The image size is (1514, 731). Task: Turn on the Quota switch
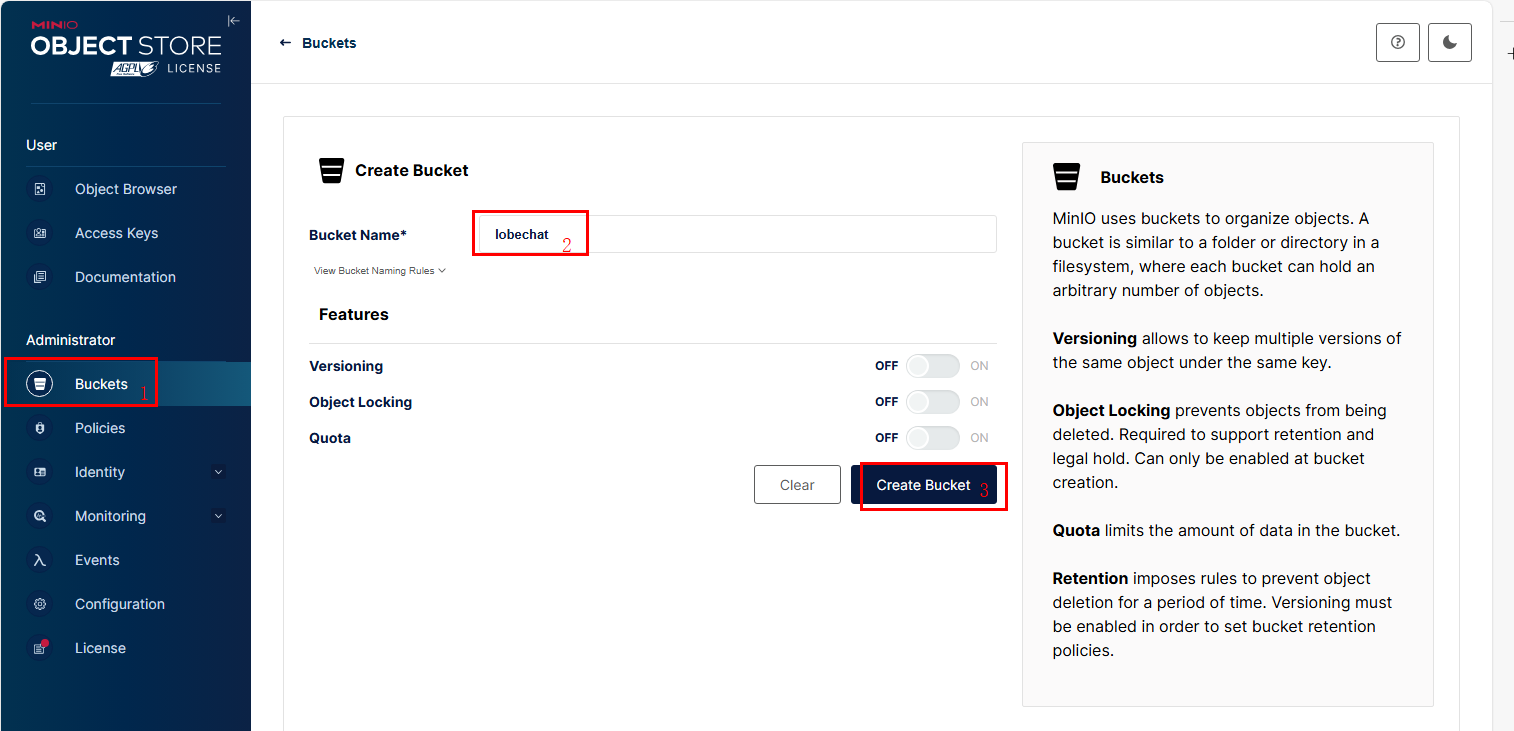tap(932, 438)
